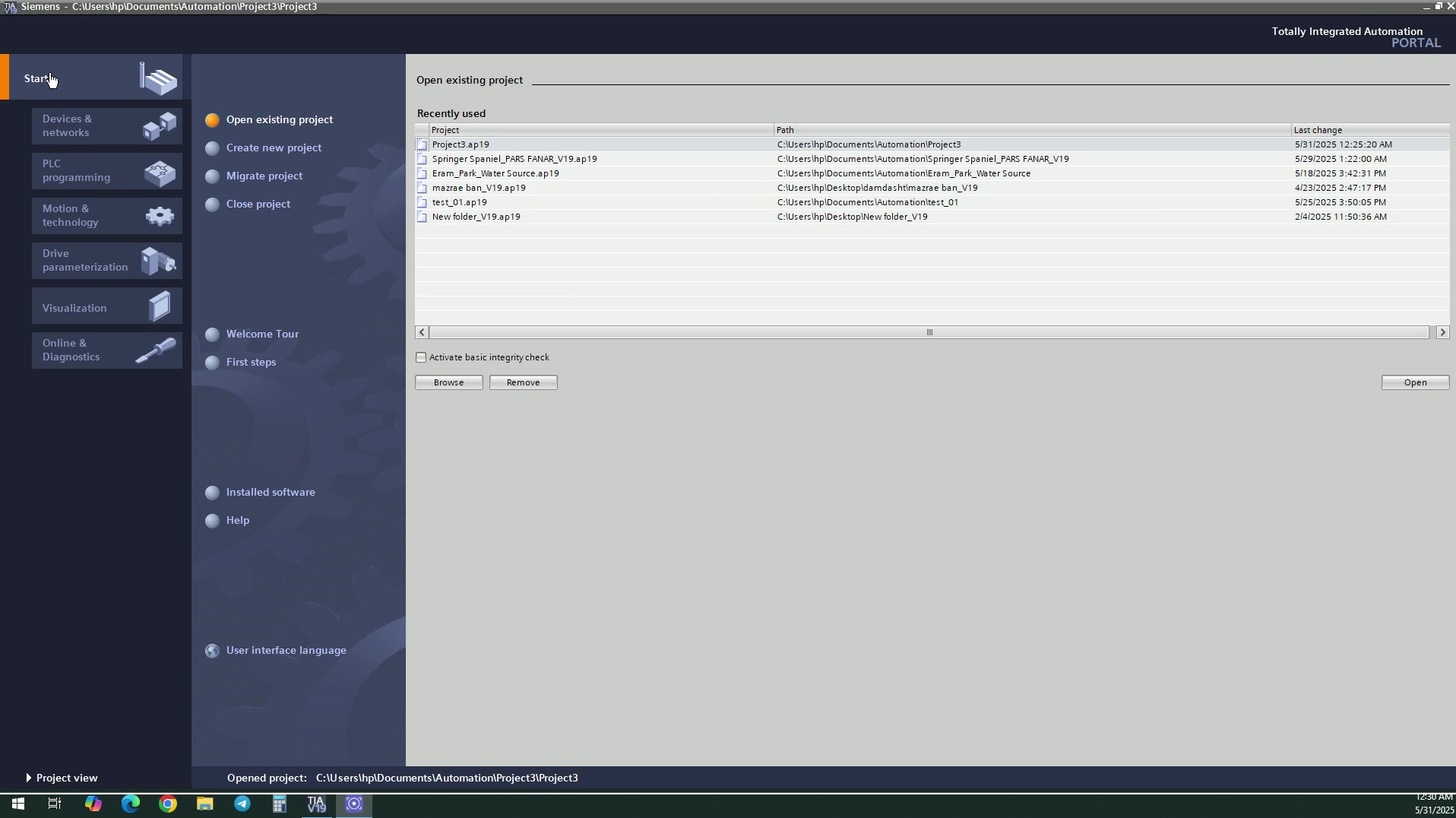
Task: Click the Online & Diagnostics screwdriver icon
Action: pos(157,350)
